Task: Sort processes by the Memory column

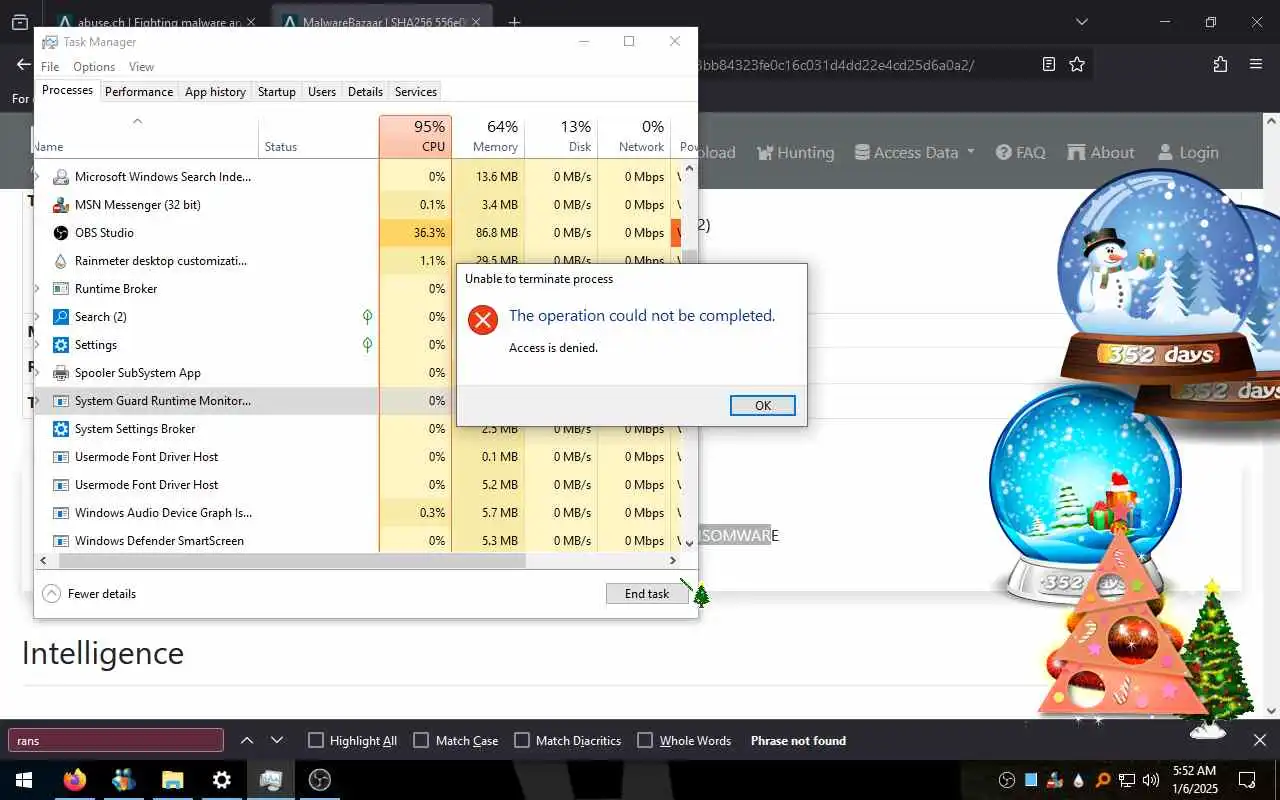Action: tap(488, 136)
